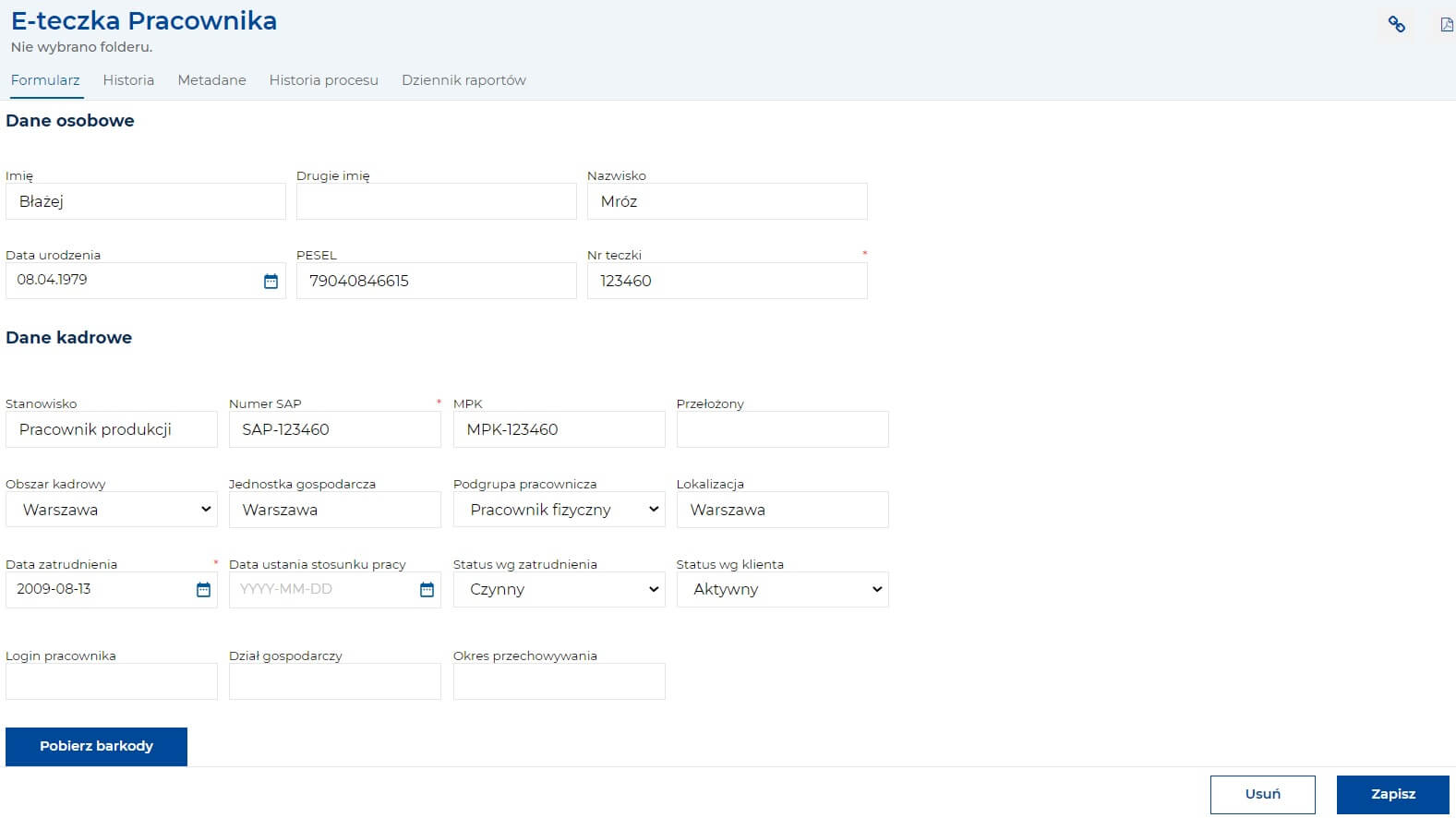This screenshot has width=1456, height=818.
Task: Expand the Podgrupa pracownicza dropdown
Action: [559, 510]
